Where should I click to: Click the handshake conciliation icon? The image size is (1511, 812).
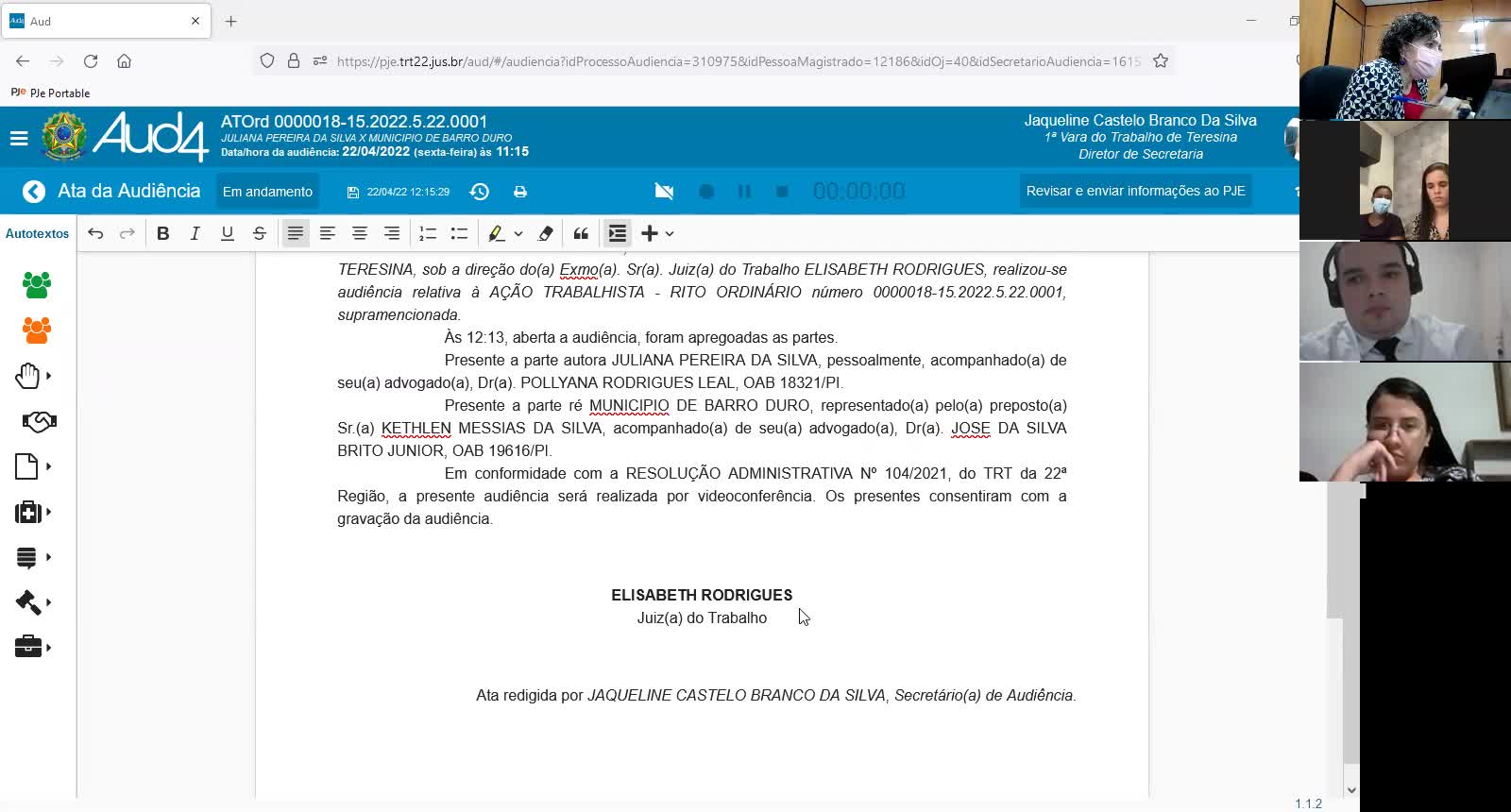39,421
